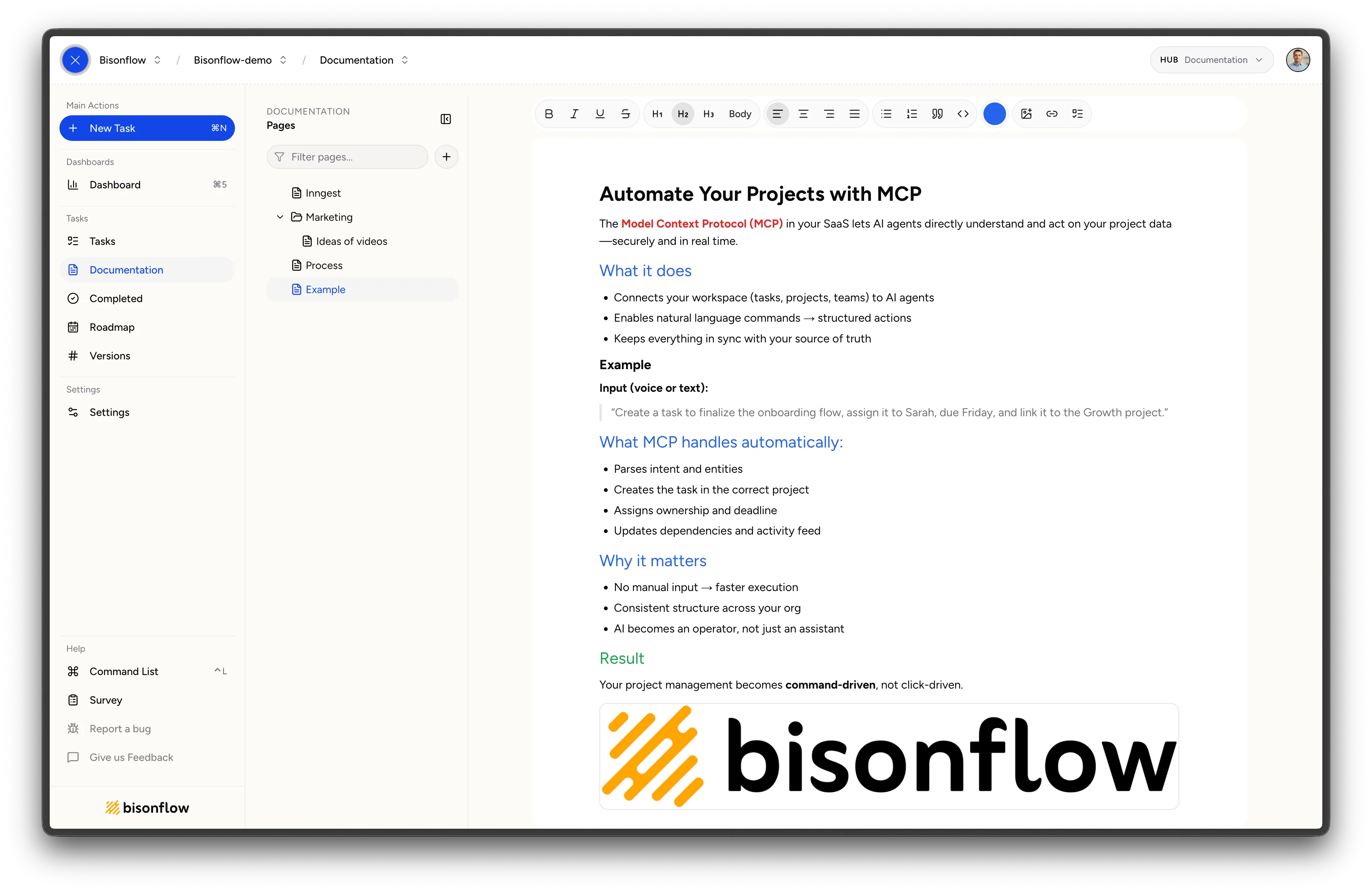This screenshot has height=892, width=1372.
Task: Open the blue text color picker
Action: [x=994, y=114]
